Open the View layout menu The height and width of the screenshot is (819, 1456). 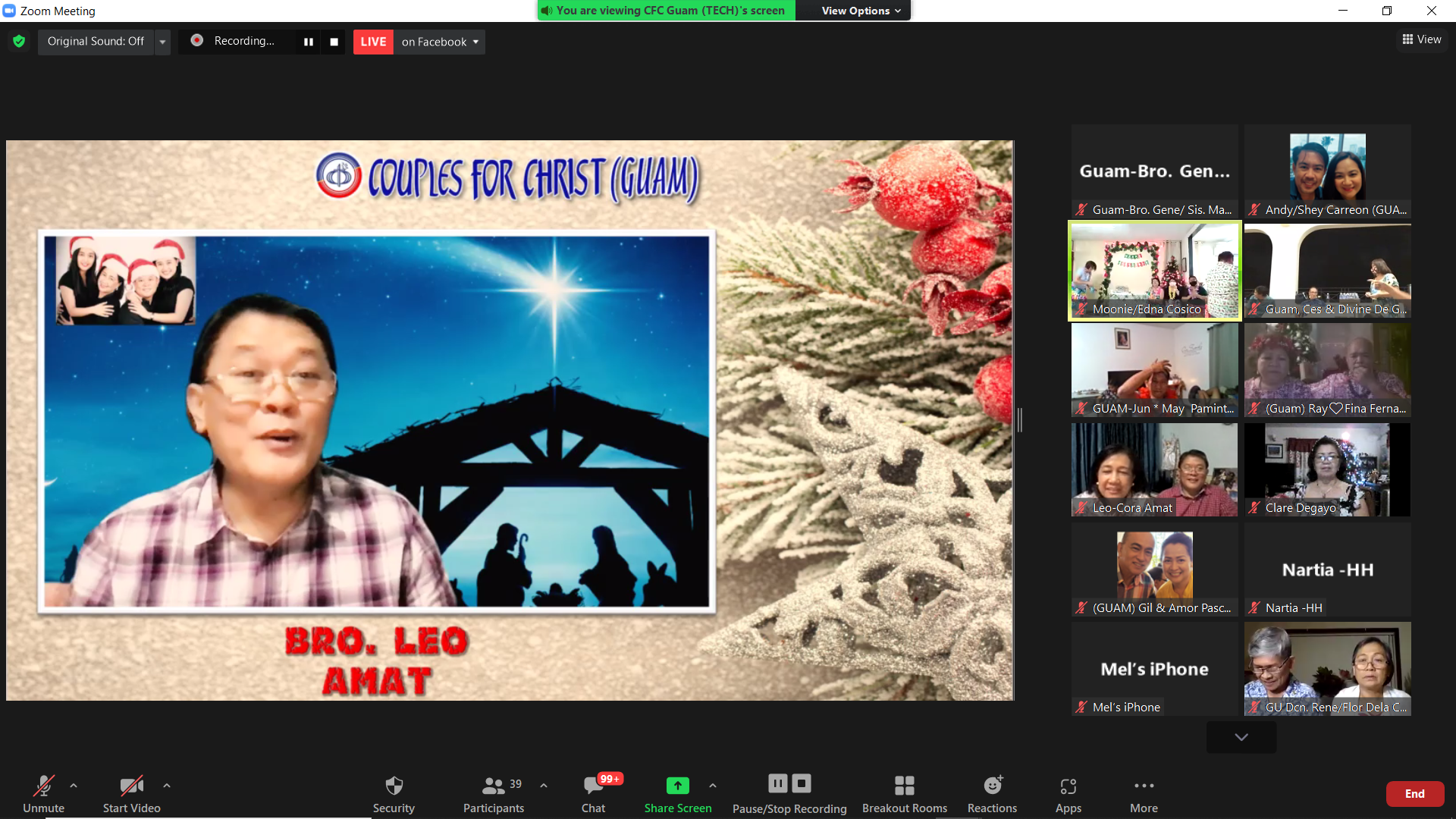[1422, 39]
